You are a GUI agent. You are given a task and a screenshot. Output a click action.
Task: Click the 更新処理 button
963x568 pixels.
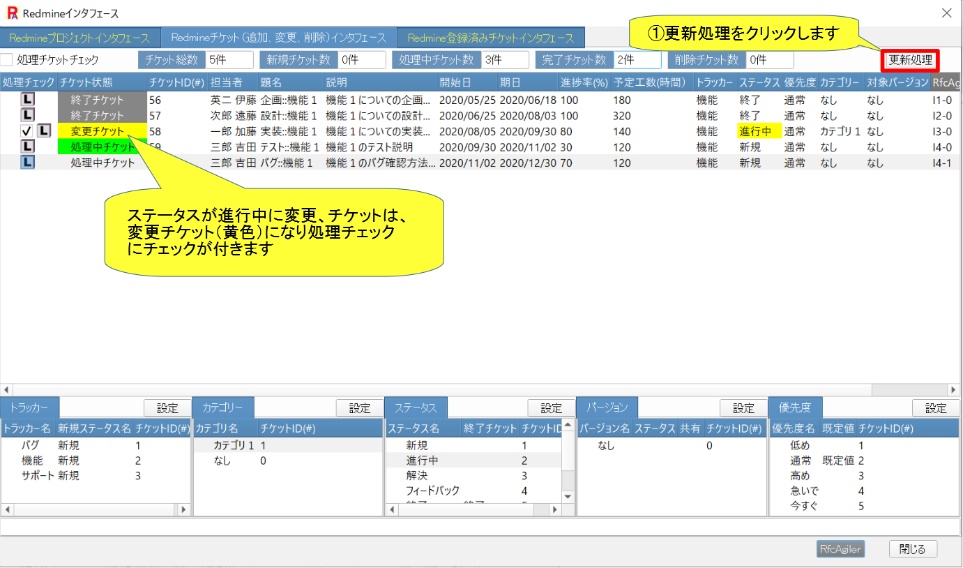[x=910, y=60]
